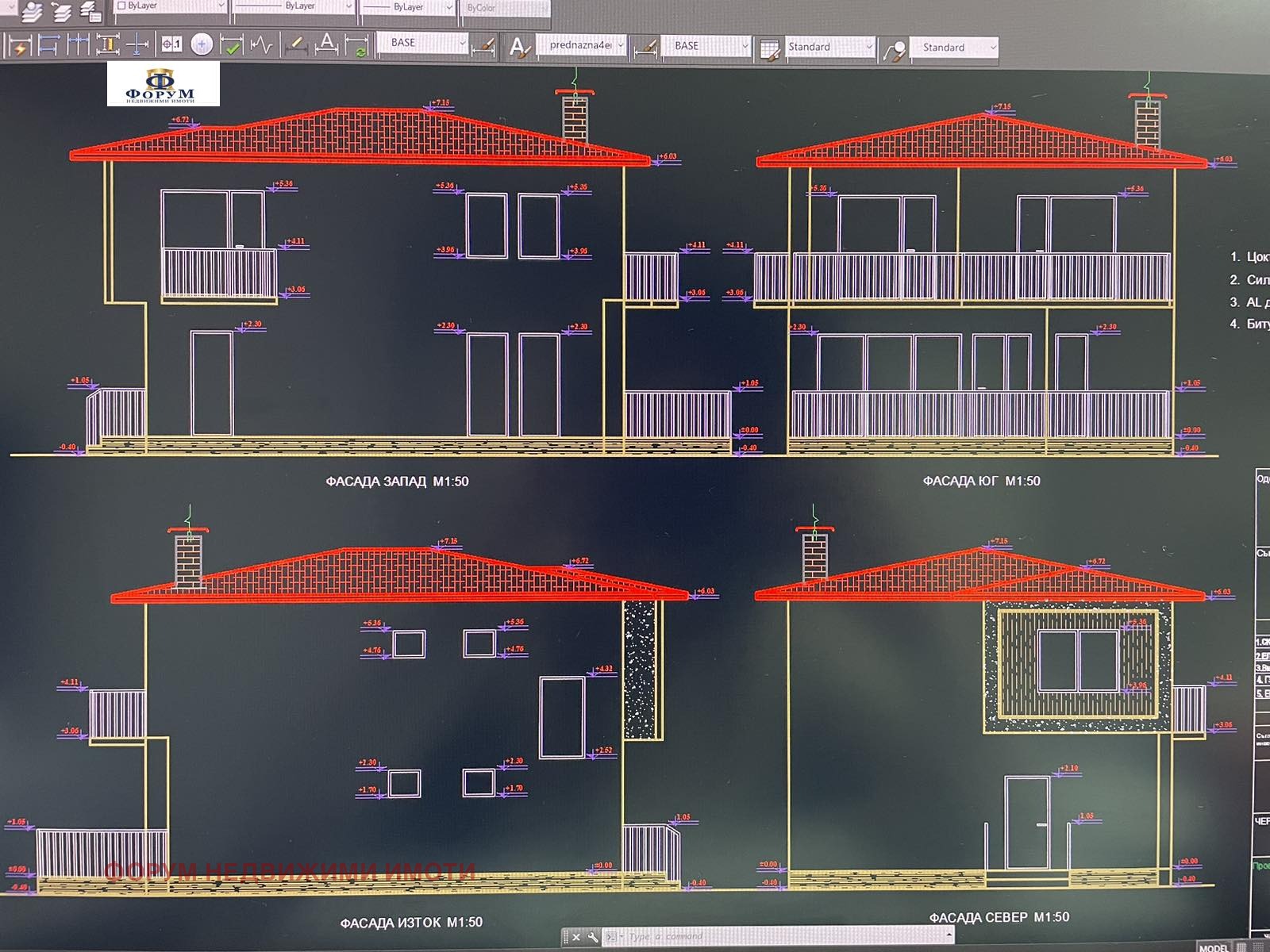
Task: Open the ByLayer color dropdown
Action: coord(170,6)
